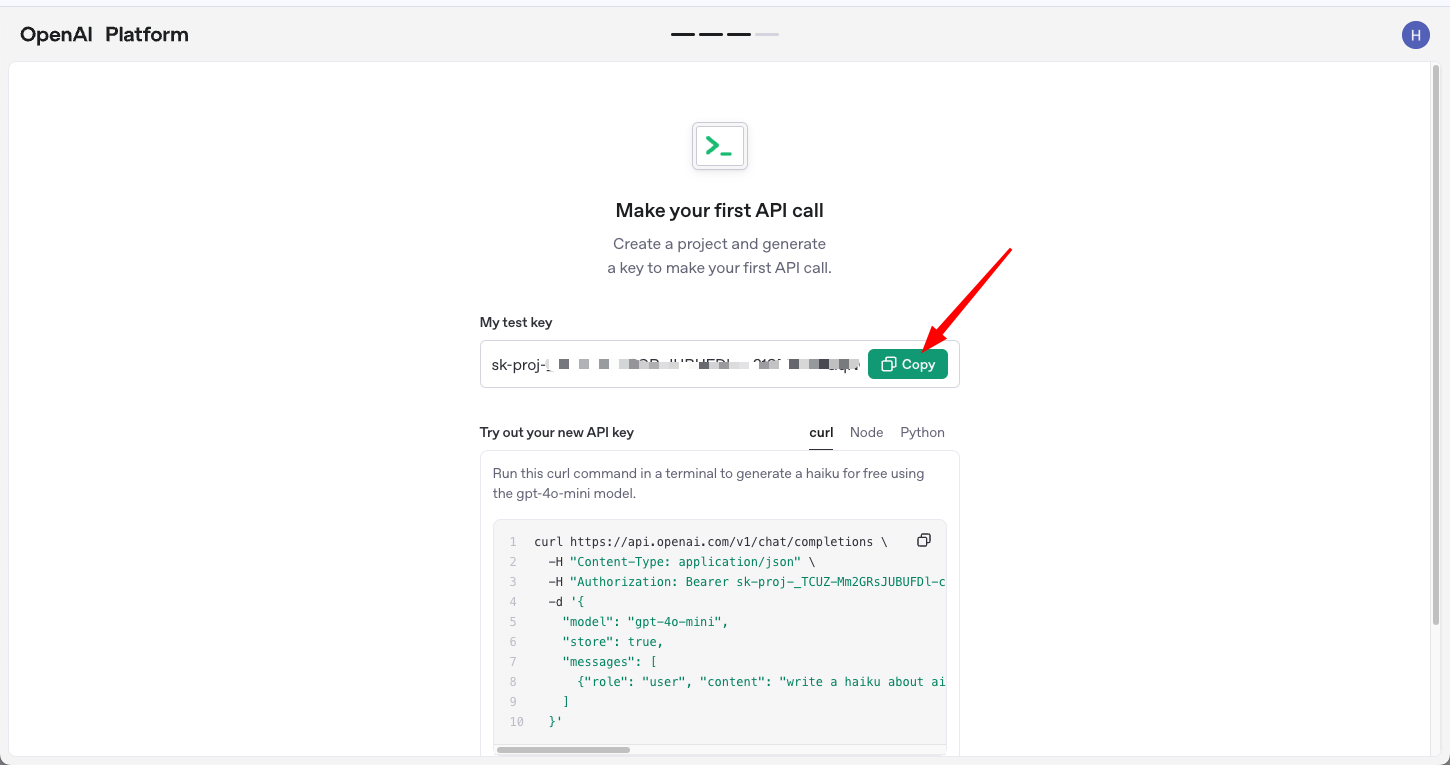Click the OpenAI Platform logo
Image resolution: width=1450 pixels, height=765 pixels.
point(104,35)
